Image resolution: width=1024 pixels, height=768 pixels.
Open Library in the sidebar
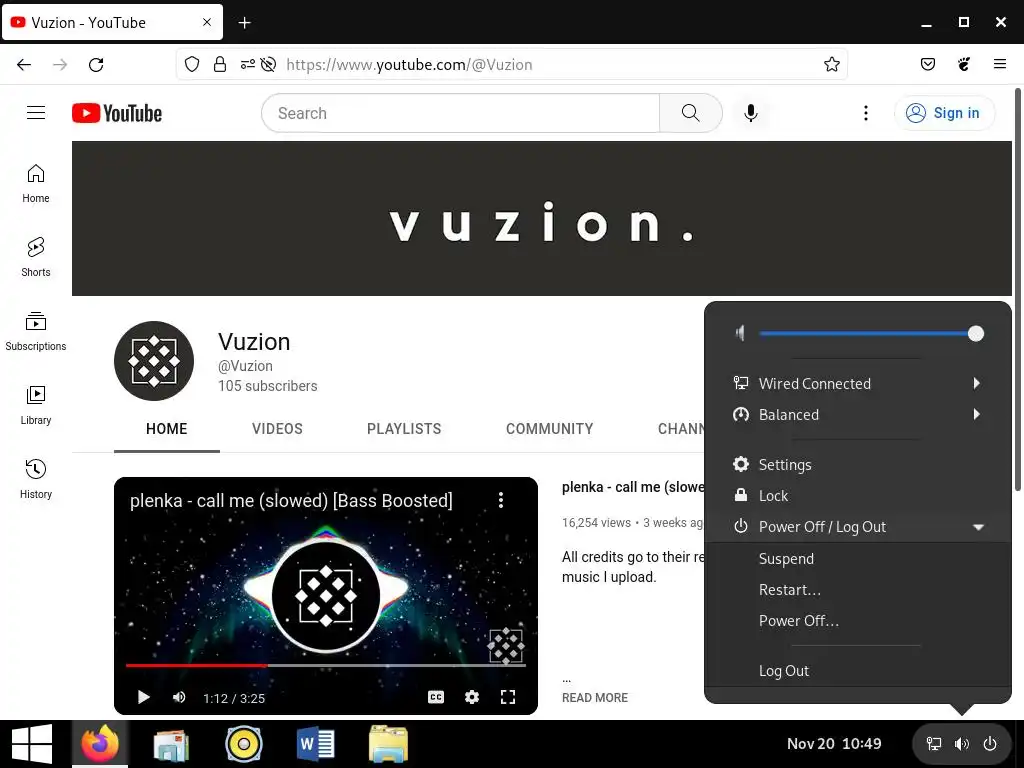pos(36,405)
